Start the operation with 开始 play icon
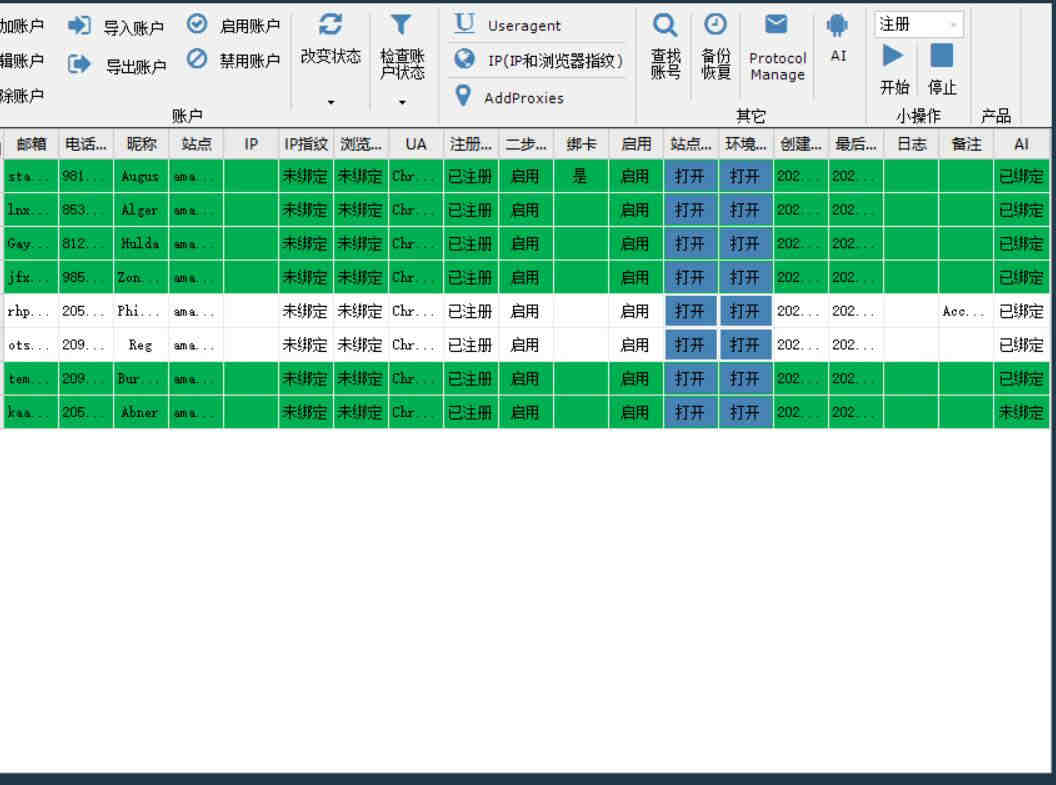The image size is (1056, 785). pyautogui.click(x=893, y=55)
